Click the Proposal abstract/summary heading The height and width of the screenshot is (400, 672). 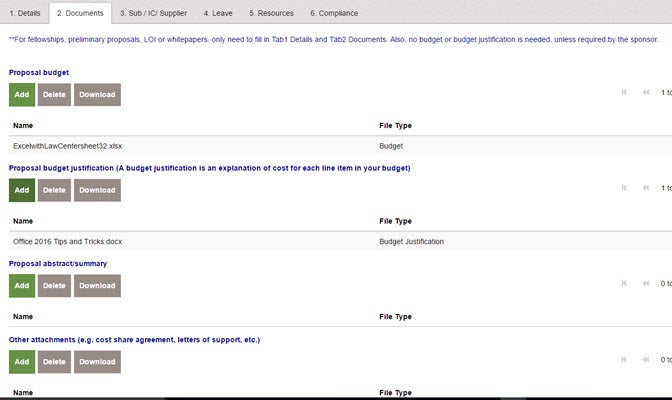pos(58,264)
